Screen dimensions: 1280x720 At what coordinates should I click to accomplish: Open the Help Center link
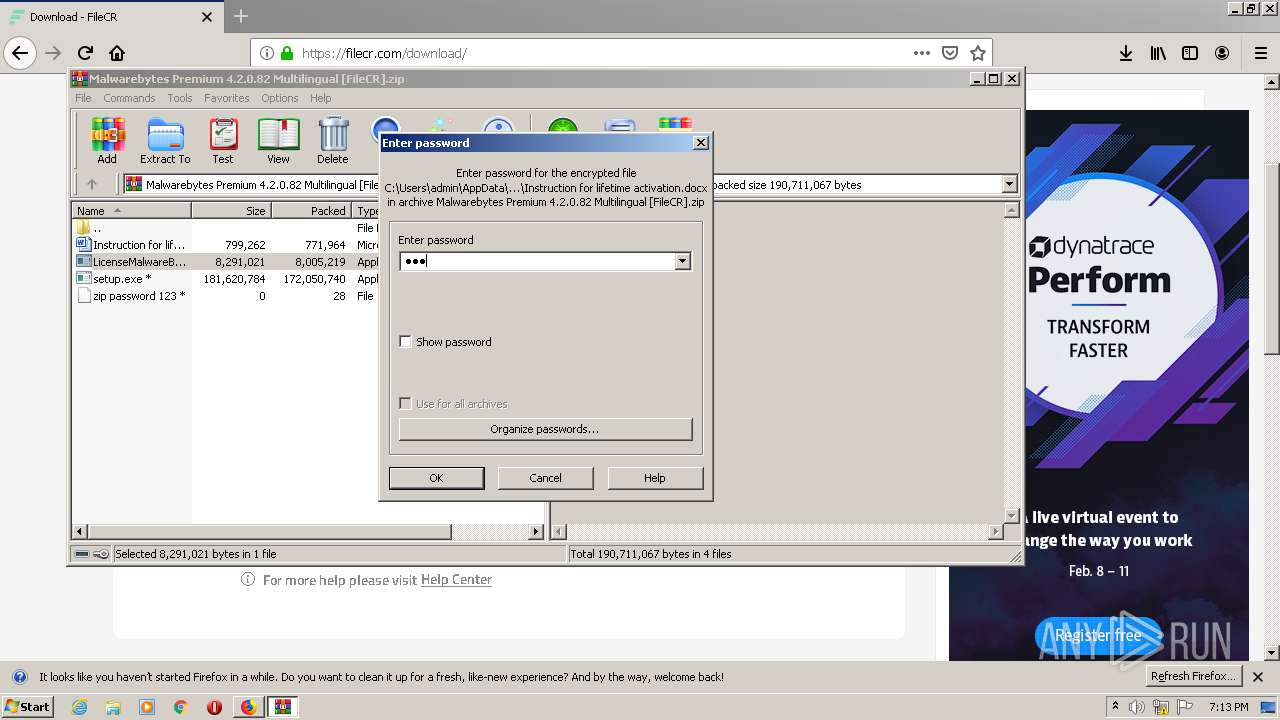coord(456,579)
